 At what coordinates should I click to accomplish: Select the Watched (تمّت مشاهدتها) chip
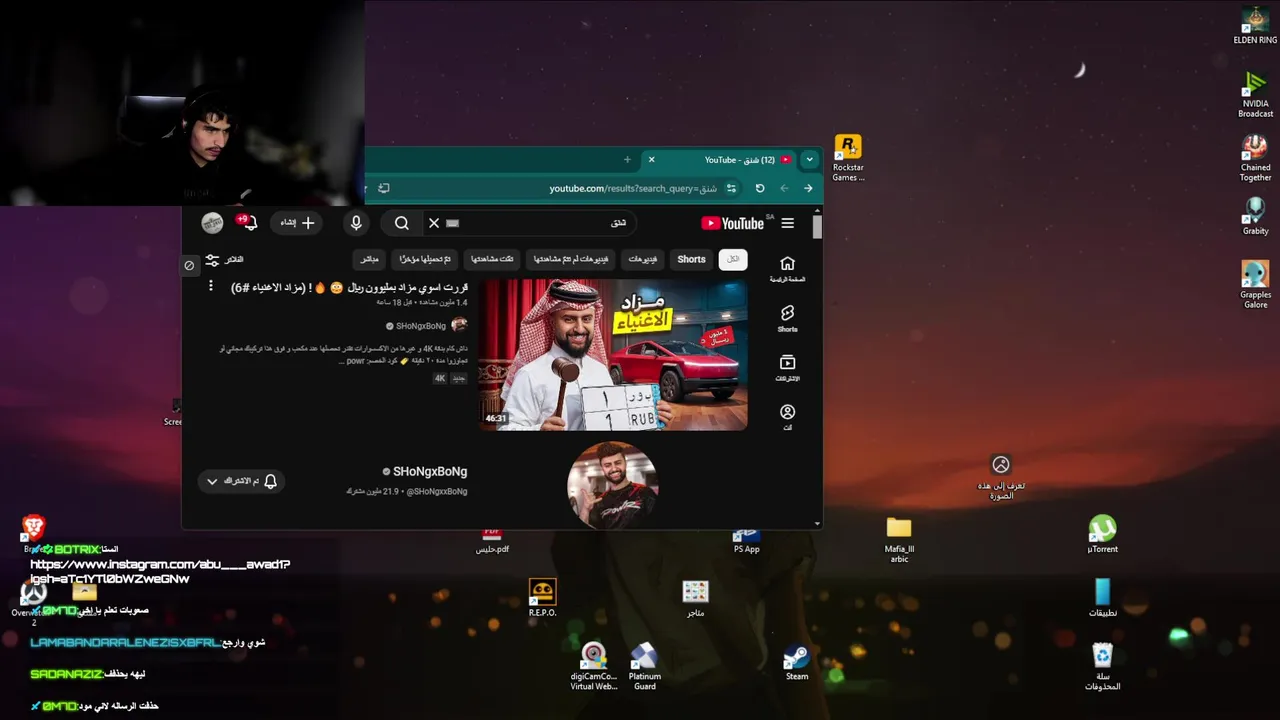(492, 259)
